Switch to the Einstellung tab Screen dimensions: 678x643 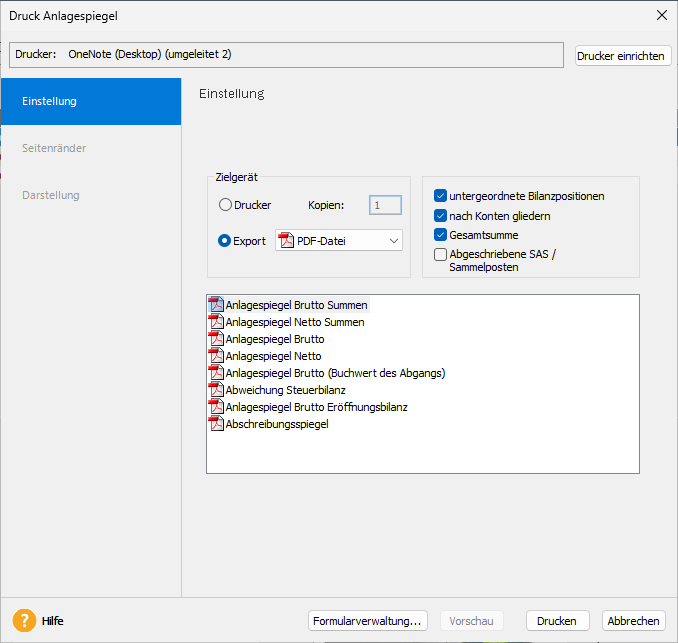pyautogui.click(x=91, y=101)
